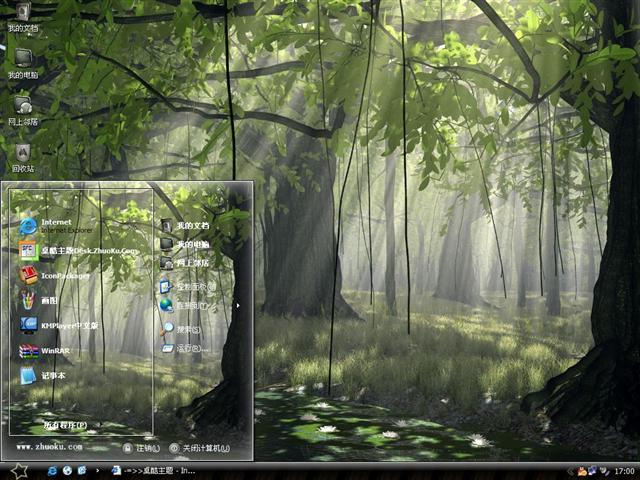Expand the submenu arrow in the start menu's right column
The image size is (640, 480).
pyautogui.click(x=238, y=305)
